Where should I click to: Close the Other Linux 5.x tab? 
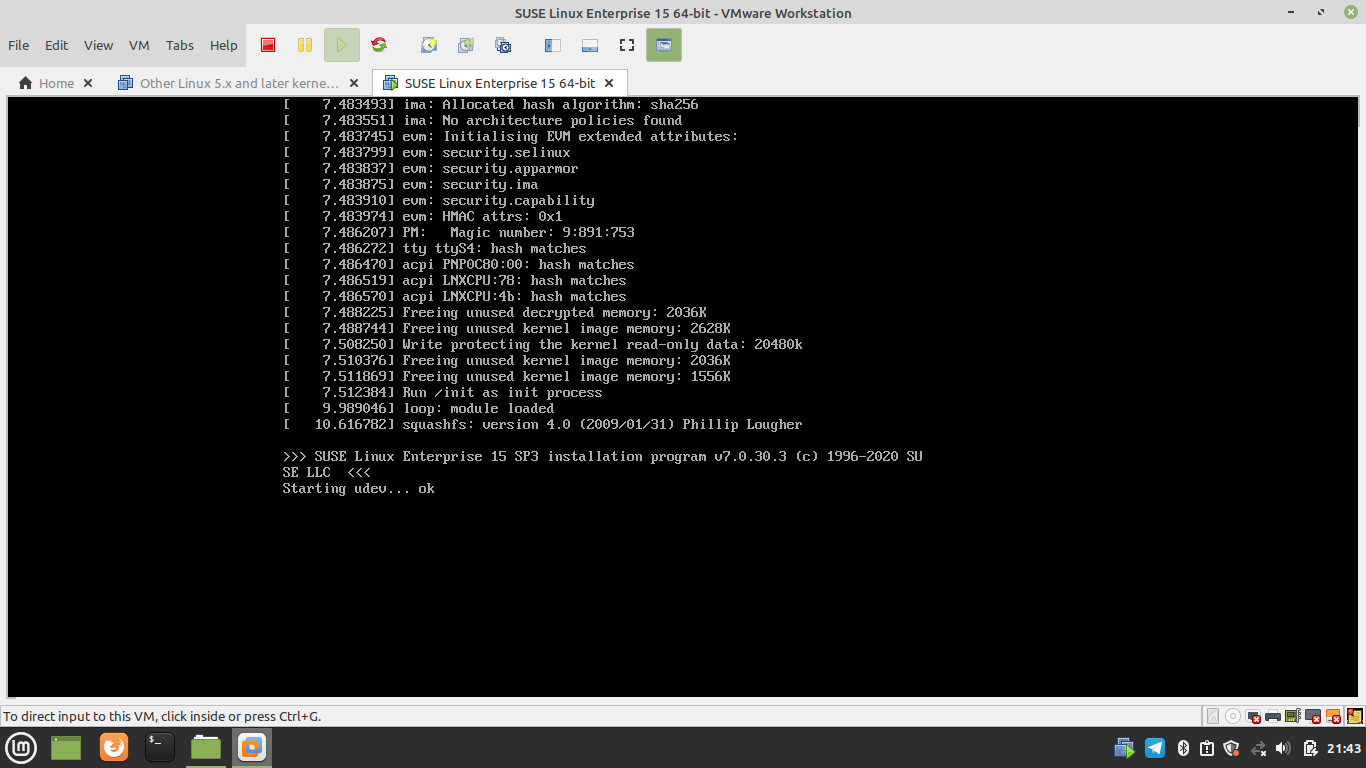point(355,83)
